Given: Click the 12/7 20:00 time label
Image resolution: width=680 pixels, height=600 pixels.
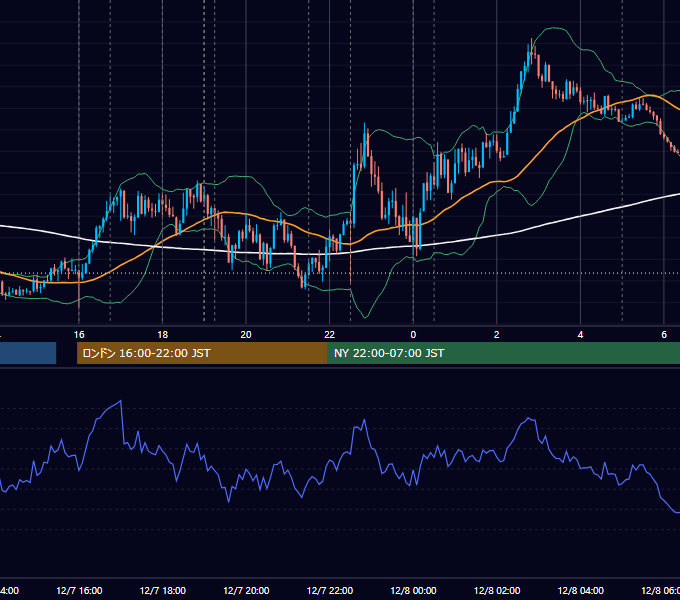Looking at the screenshot, I should (x=246, y=590).
